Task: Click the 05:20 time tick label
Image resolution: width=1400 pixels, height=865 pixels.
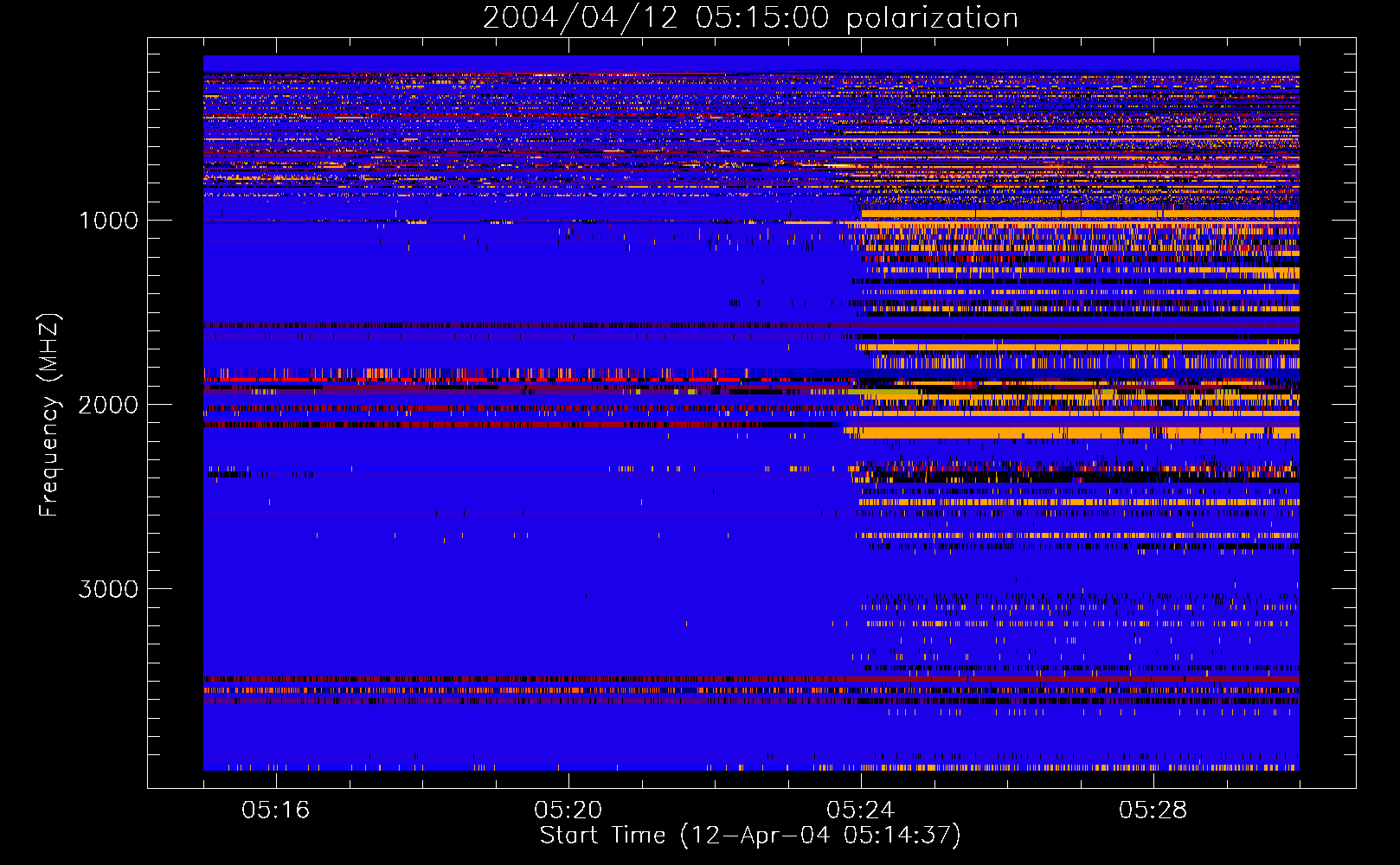Action: coord(568,810)
